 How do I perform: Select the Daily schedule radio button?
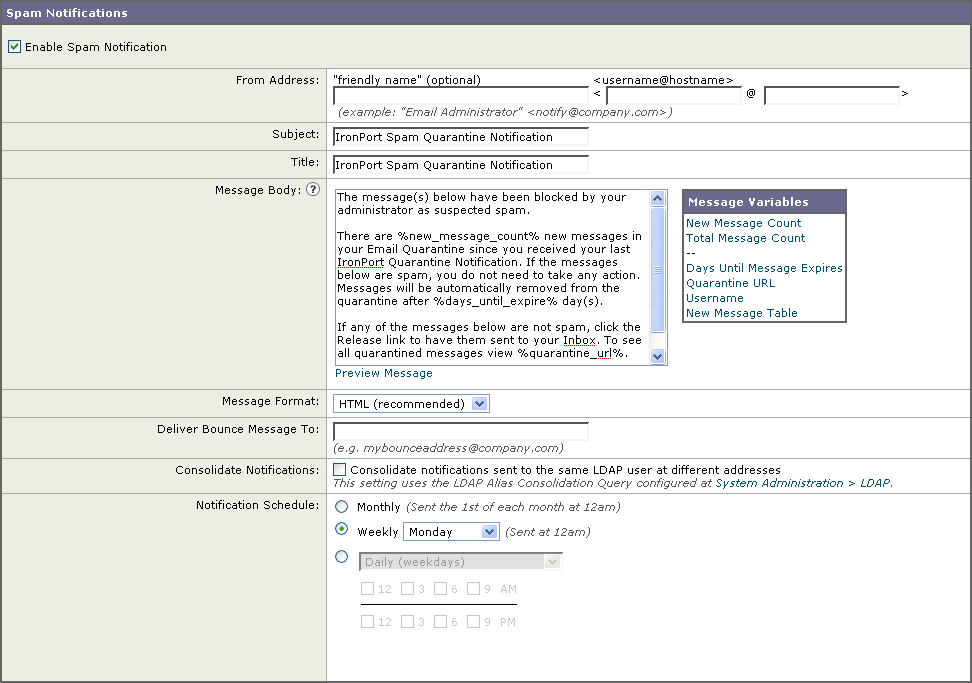coord(342,557)
